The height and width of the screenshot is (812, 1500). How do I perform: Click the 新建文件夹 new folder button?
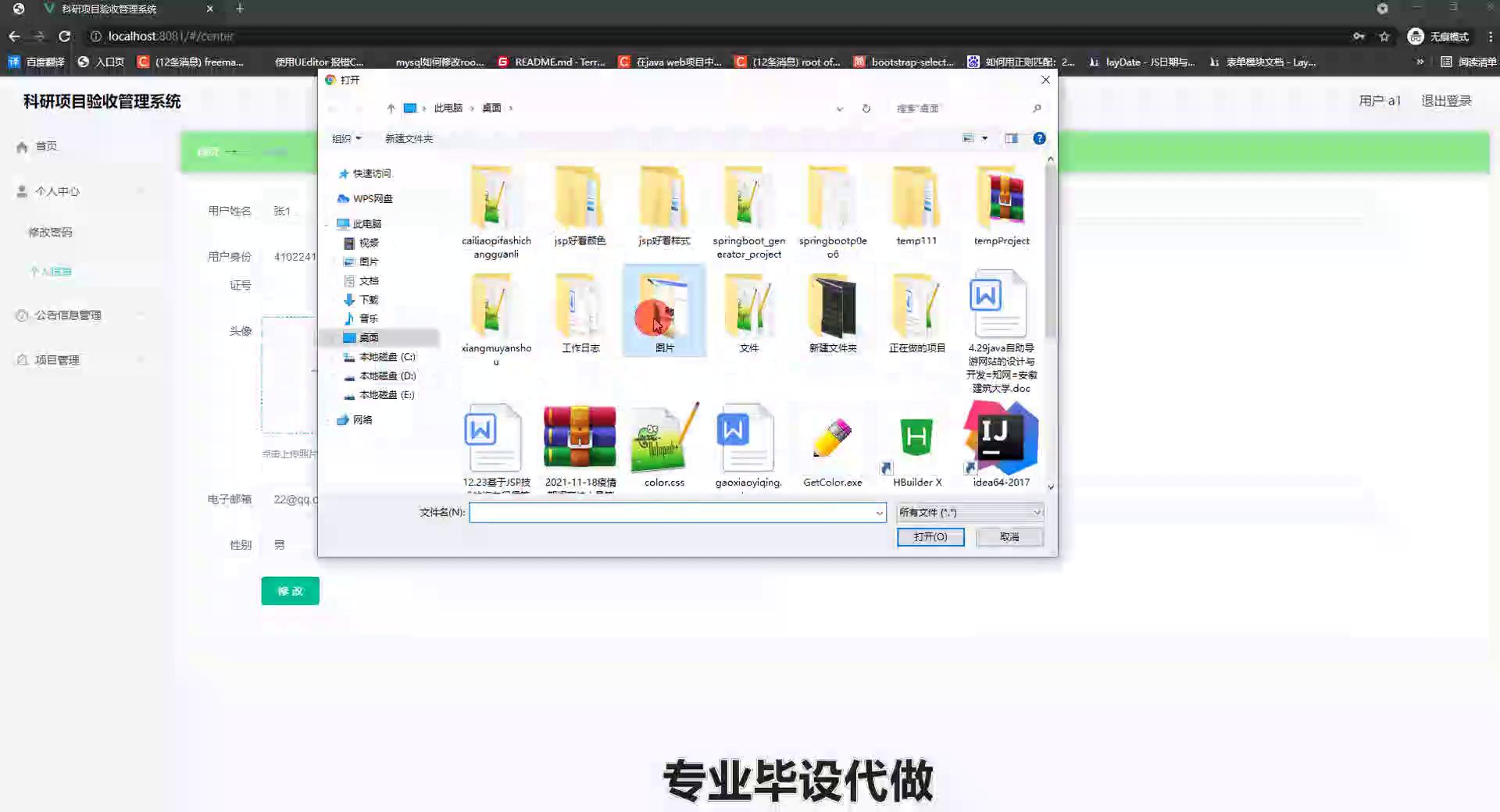tap(409, 138)
